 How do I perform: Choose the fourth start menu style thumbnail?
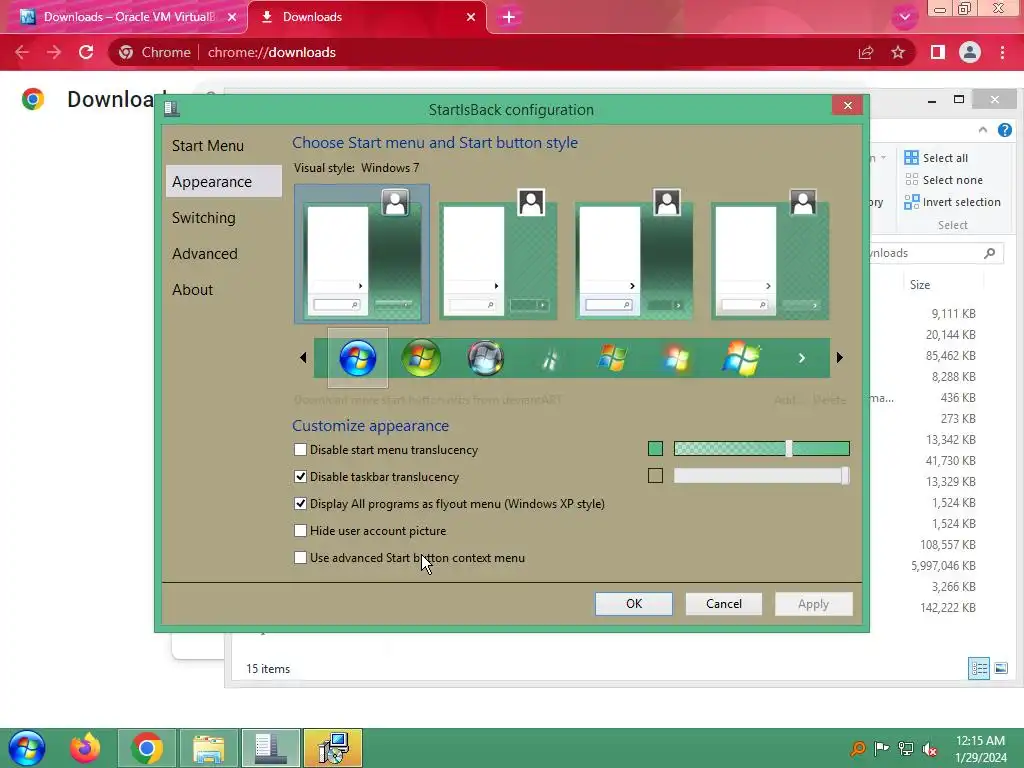[769, 253]
